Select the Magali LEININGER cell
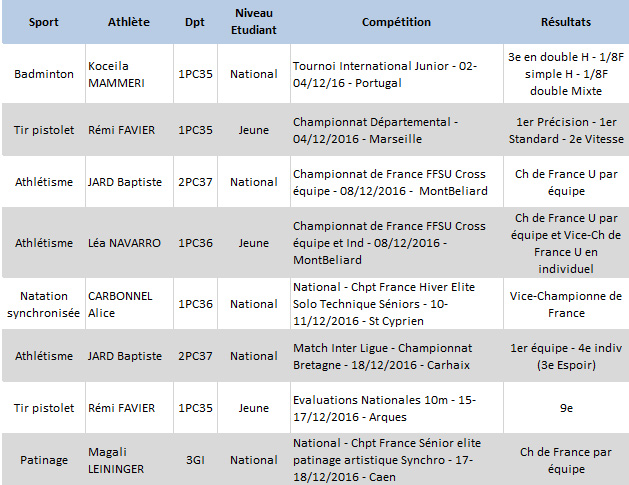 (x=129, y=460)
